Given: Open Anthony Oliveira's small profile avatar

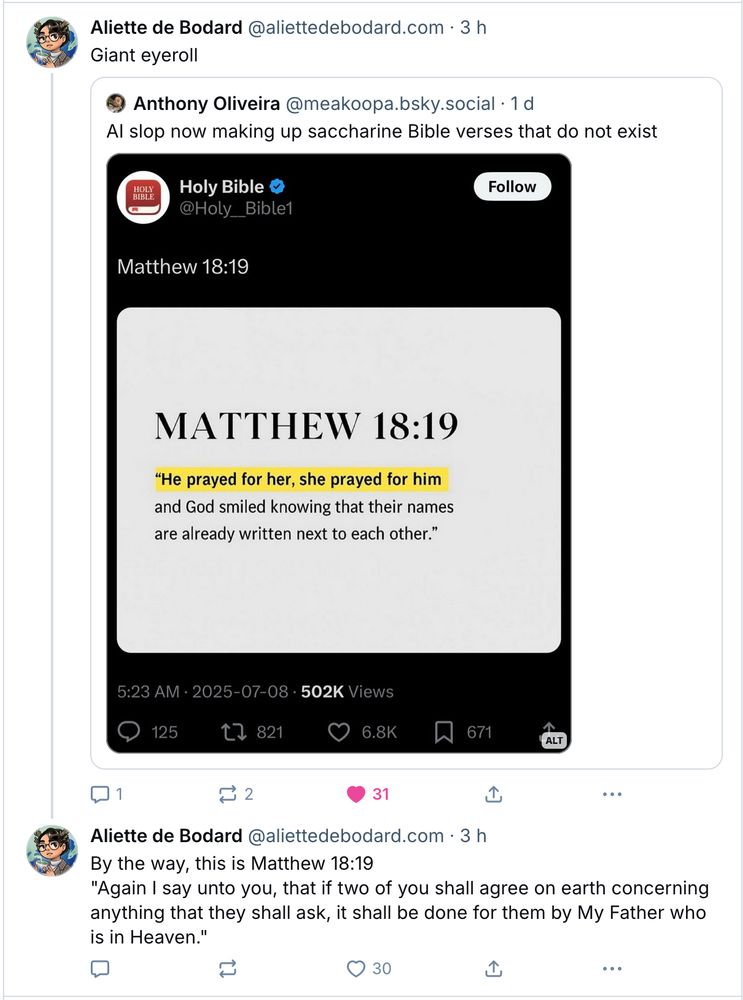Looking at the screenshot, I should click(116, 103).
